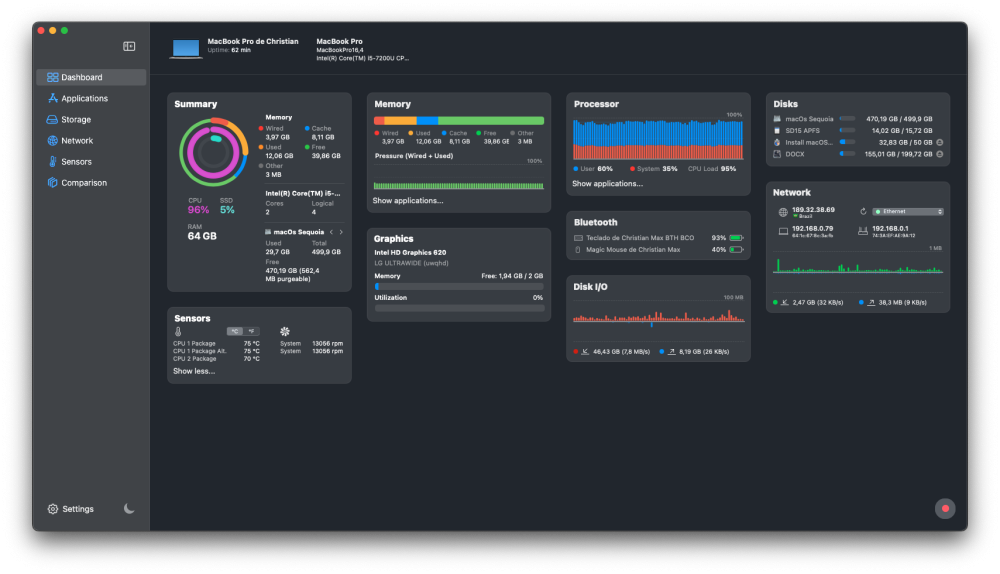The height and width of the screenshot is (574, 1000).
Task: Click the SD15 APFS disk icon
Action: coord(777,130)
